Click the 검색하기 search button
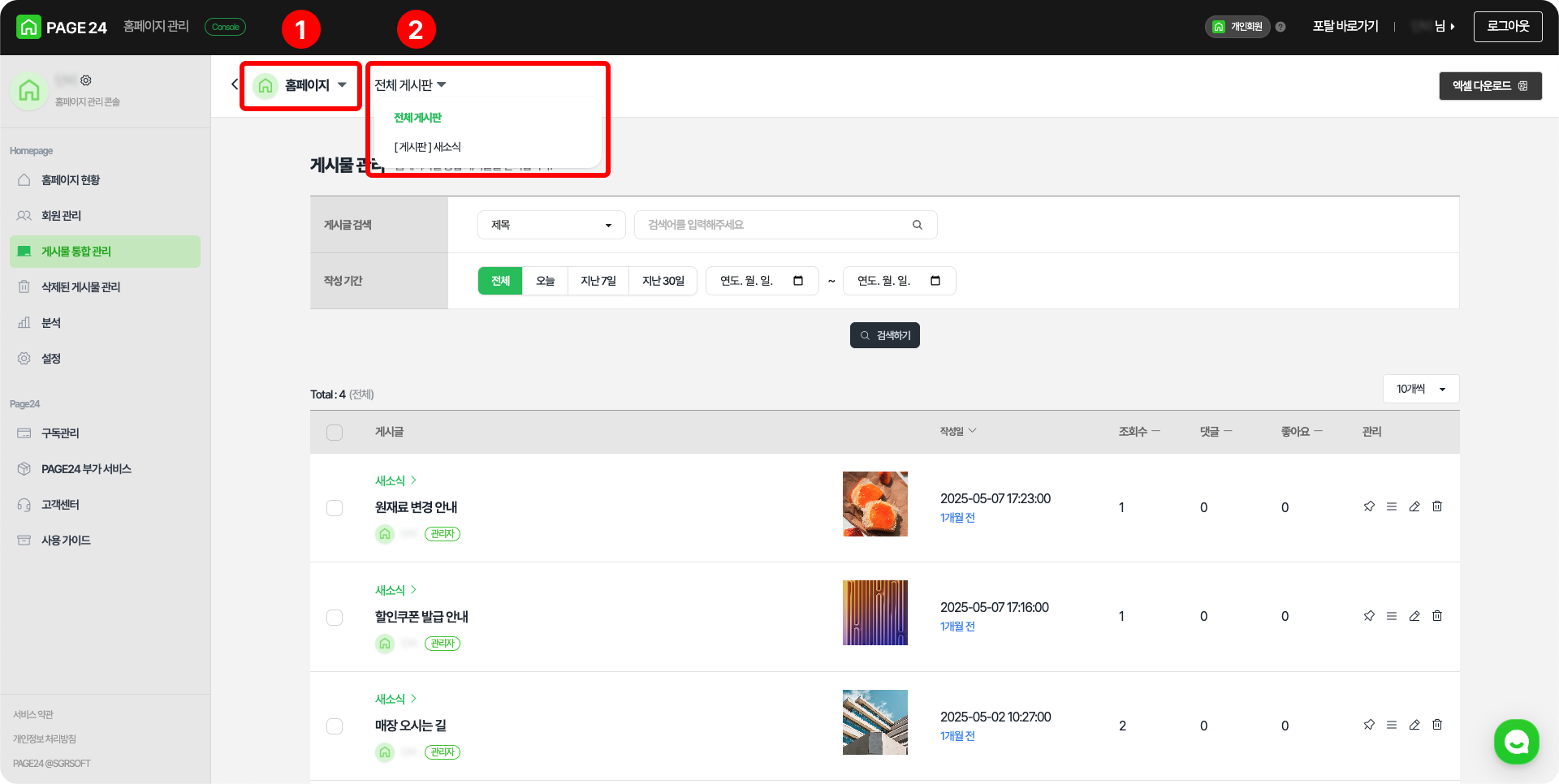This screenshot has height=784, width=1559. 885,335
